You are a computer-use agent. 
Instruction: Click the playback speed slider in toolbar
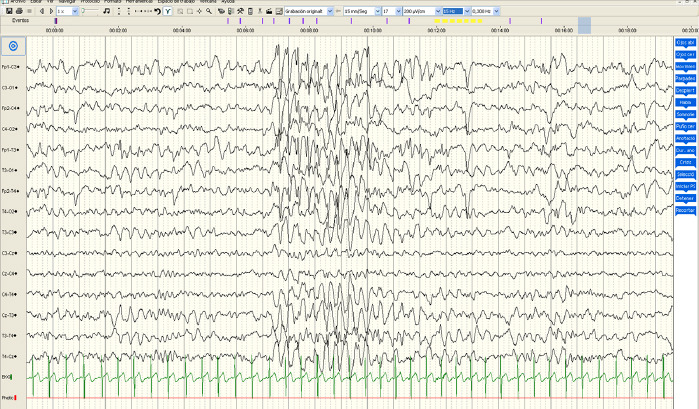click(x=90, y=11)
